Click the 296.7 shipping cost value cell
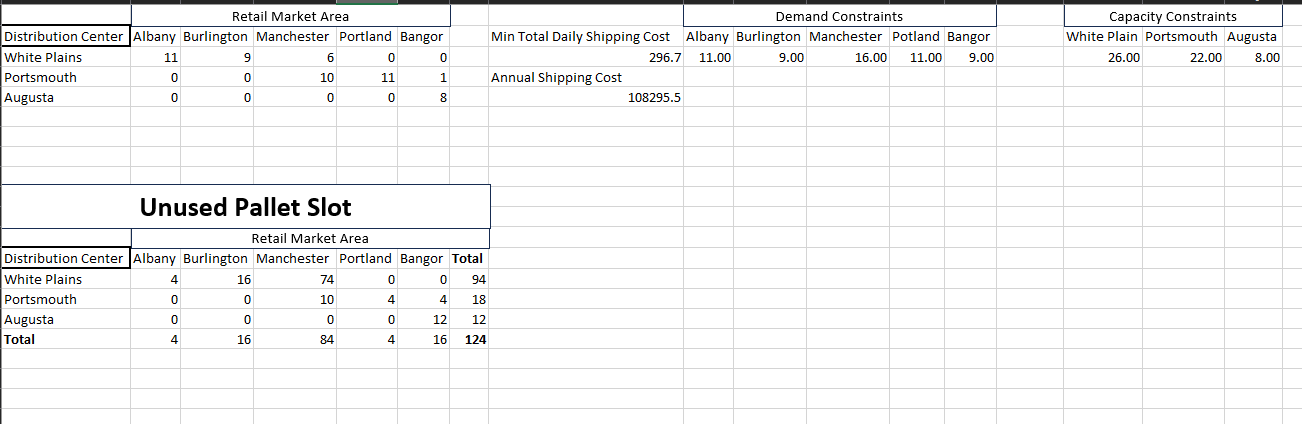Viewport: 1302px width, 424px height. pos(586,57)
